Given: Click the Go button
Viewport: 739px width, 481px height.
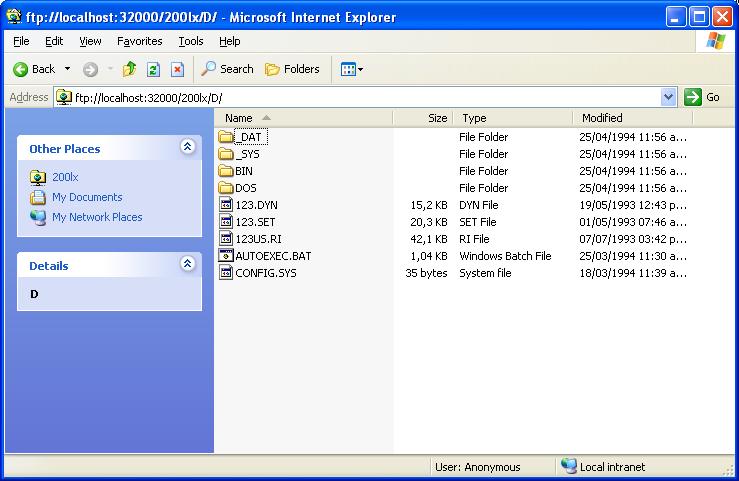Looking at the screenshot, I should coord(703,97).
